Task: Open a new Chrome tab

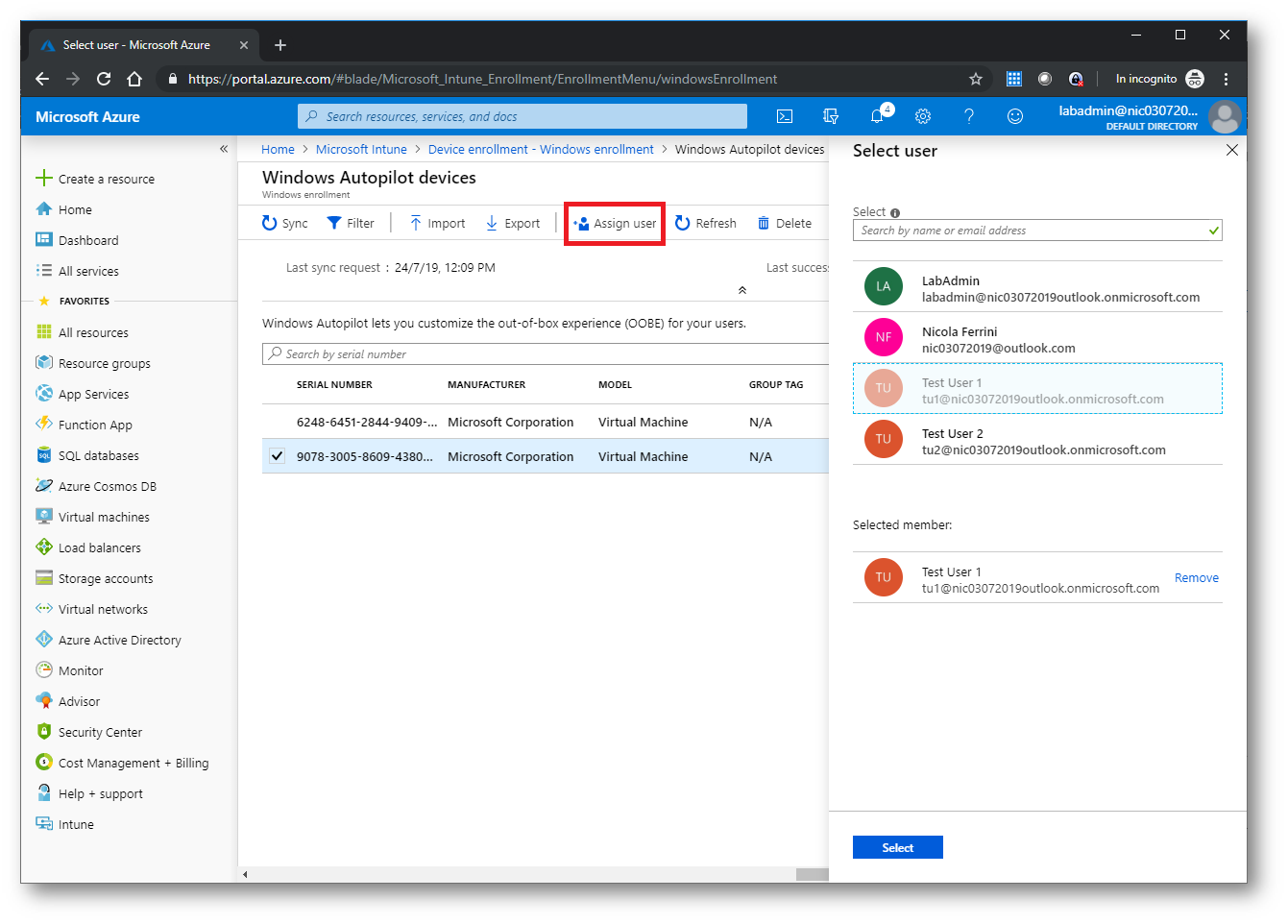Action: coord(280,45)
